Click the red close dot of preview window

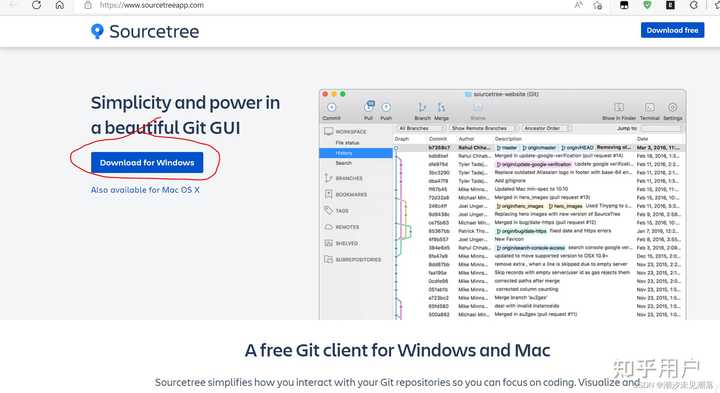325,94
